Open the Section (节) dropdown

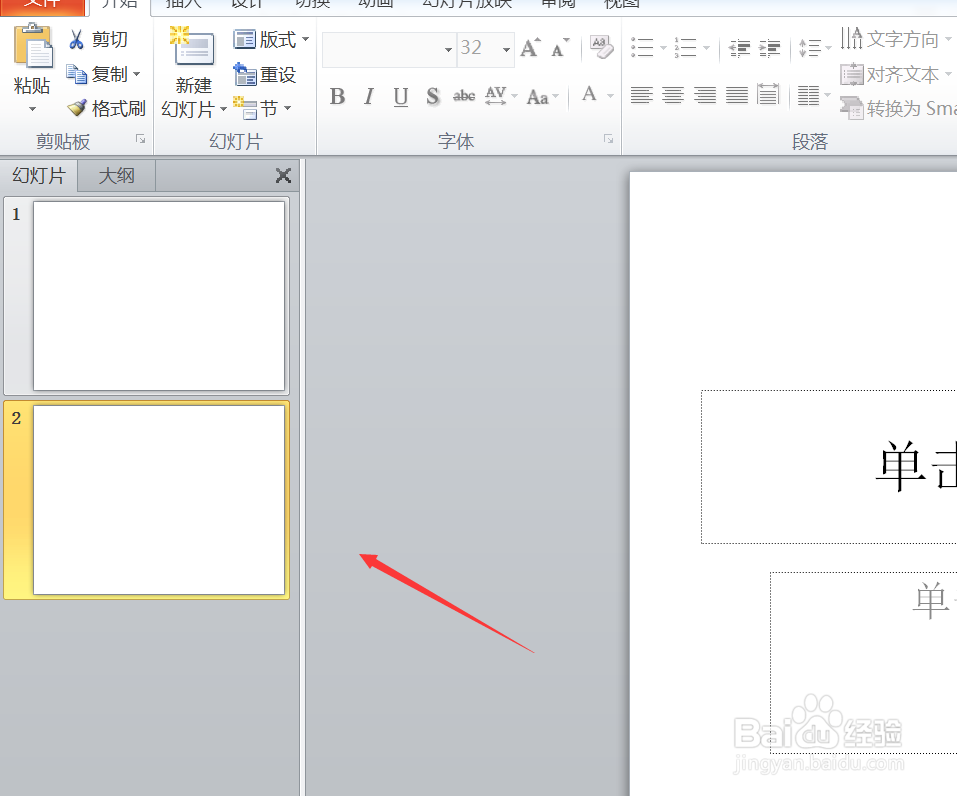pos(262,109)
